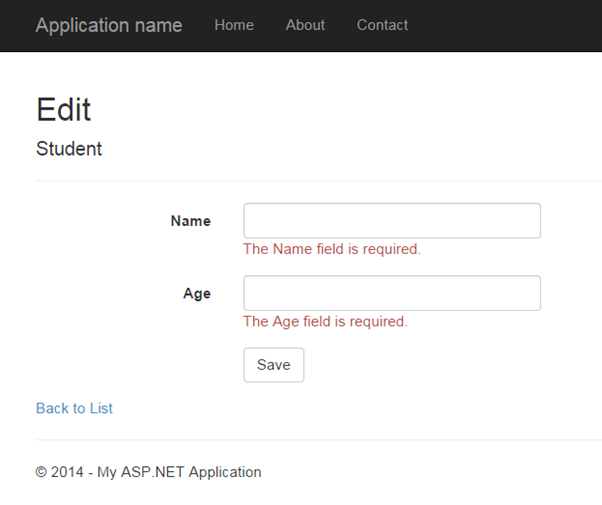Go to the About page
Image resolution: width=602 pixels, height=505 pixels.
coord(305,25)
